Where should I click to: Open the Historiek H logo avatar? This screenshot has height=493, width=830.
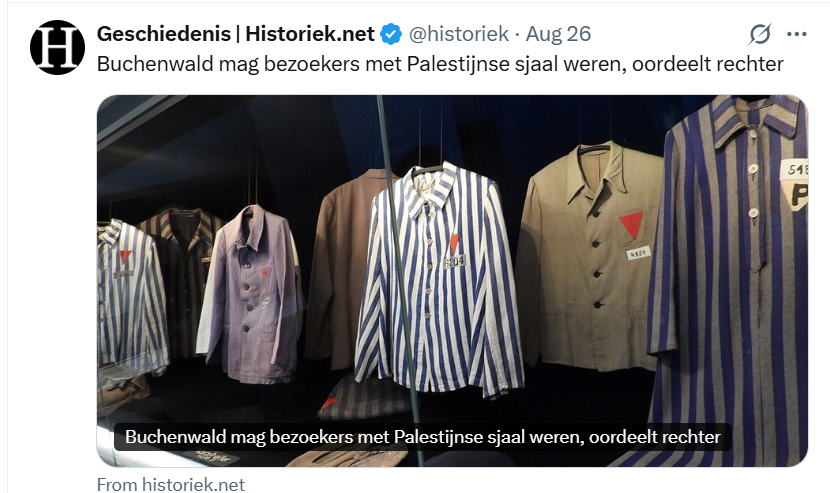point(57,47)
